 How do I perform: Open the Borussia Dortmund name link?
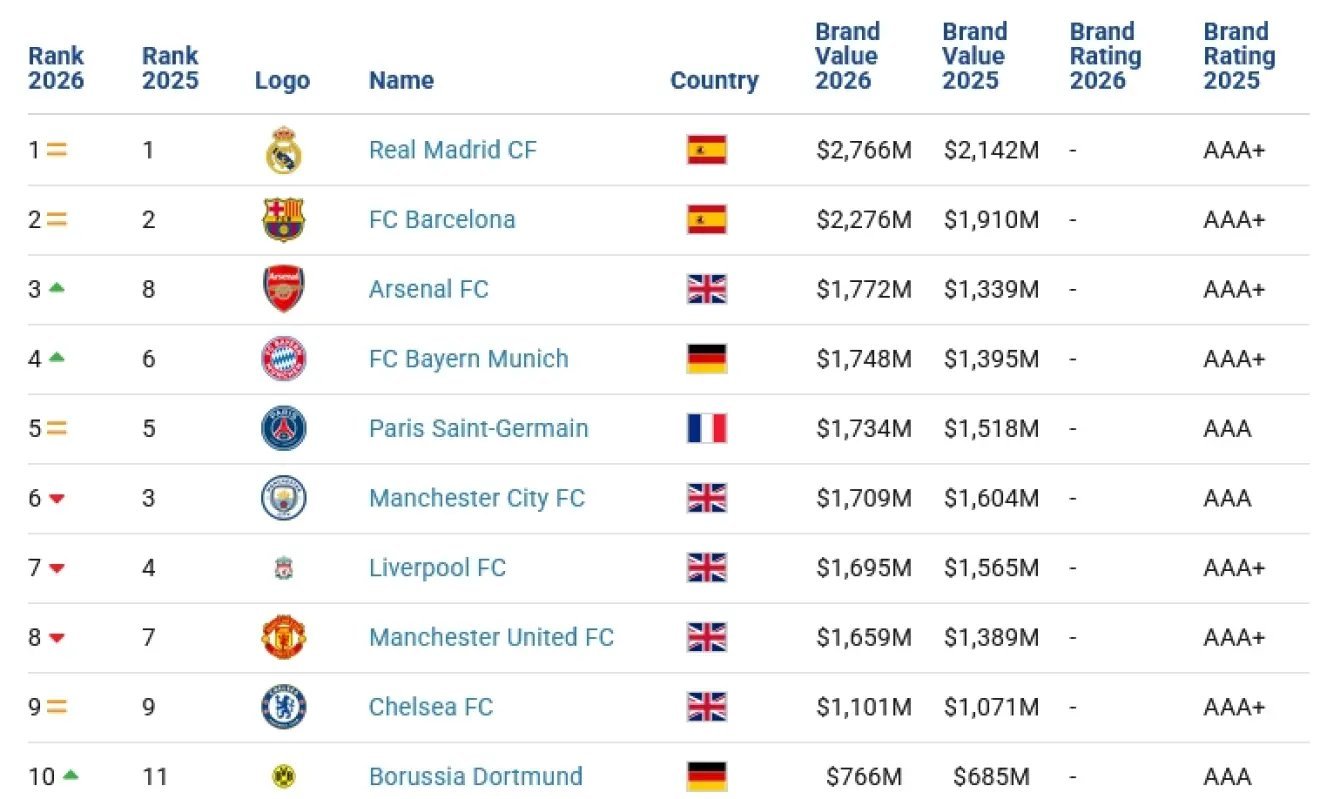coord(475,776)
